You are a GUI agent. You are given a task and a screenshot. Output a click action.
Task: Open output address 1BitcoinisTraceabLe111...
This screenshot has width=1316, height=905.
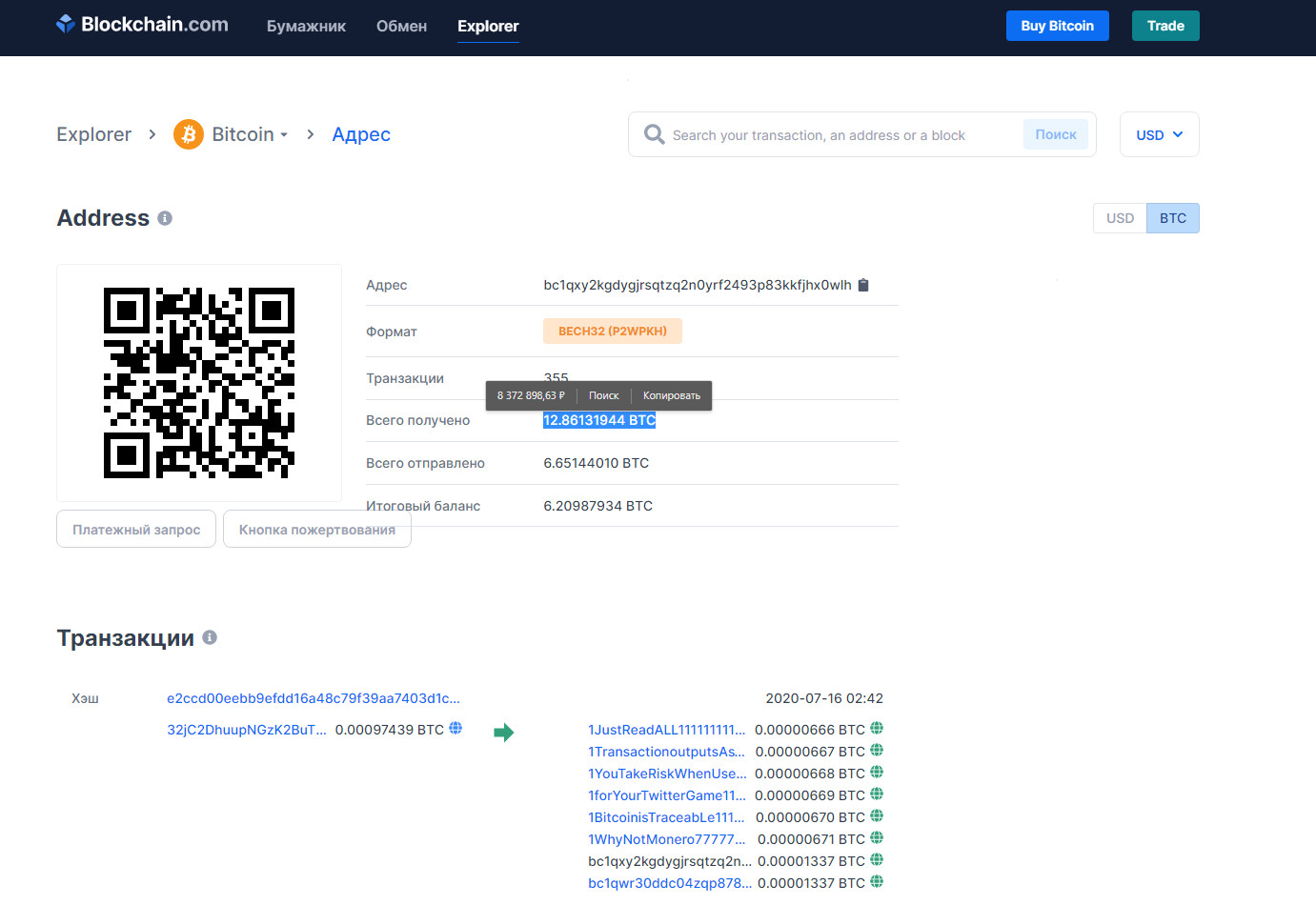click(x=667, y=817)
